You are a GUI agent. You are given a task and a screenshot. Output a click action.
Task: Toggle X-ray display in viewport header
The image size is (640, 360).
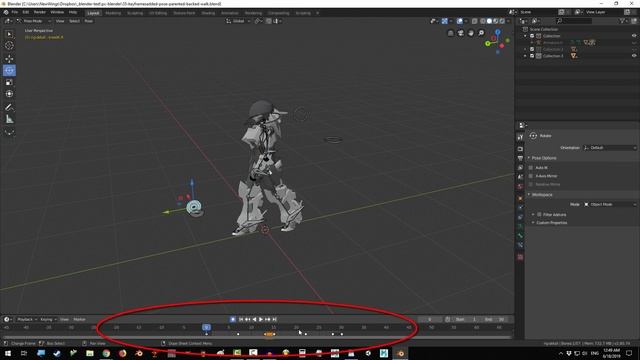click(x=474, y=21)
